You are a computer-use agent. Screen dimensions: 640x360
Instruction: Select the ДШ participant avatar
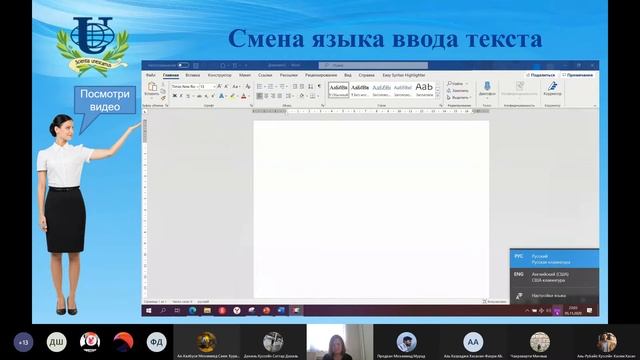coord(57,342)
